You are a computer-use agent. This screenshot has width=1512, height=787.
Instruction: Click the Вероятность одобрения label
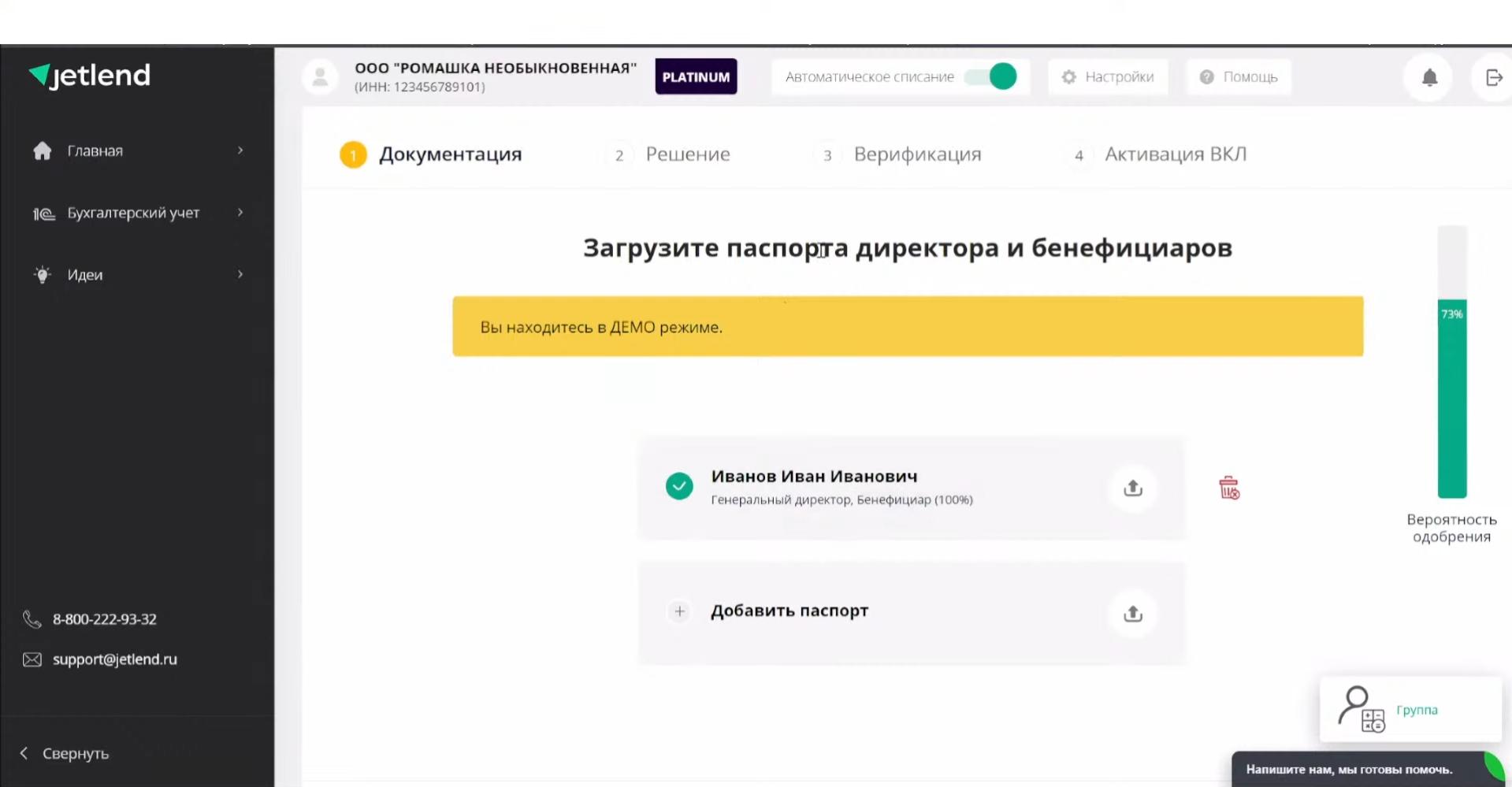[x=1451, y=528]
